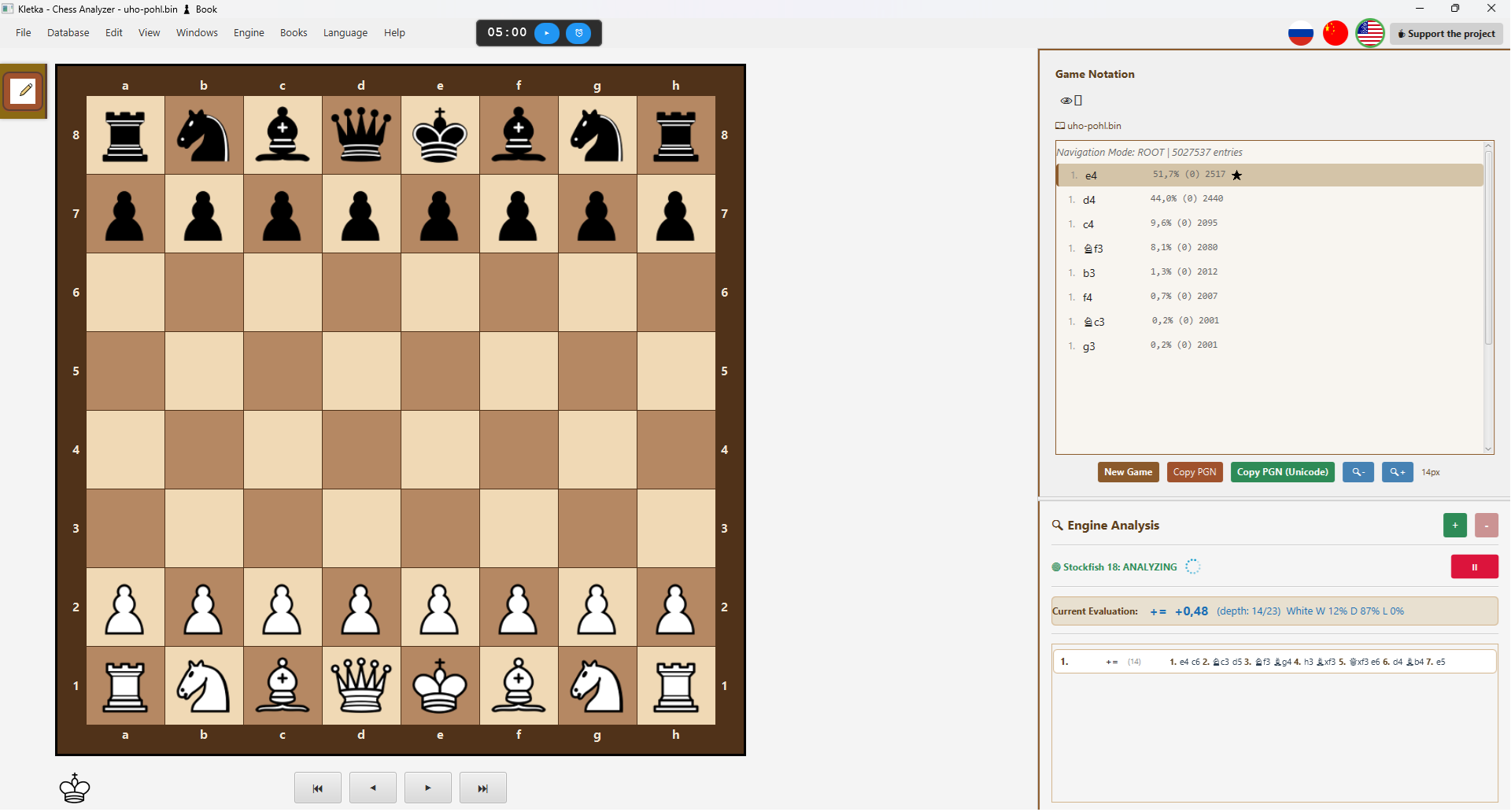Click the white knight on g1
1511x812 pixels.
(597, 686)
